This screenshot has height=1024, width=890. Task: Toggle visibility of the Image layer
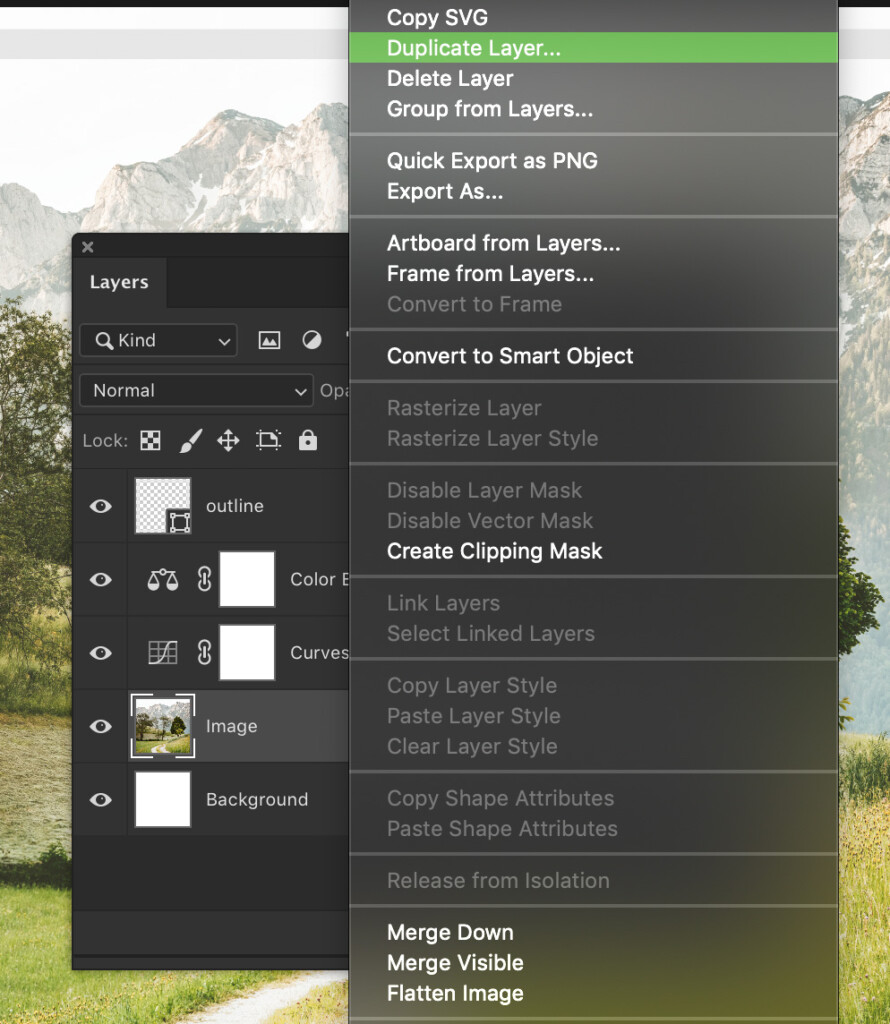pos(101,726)
